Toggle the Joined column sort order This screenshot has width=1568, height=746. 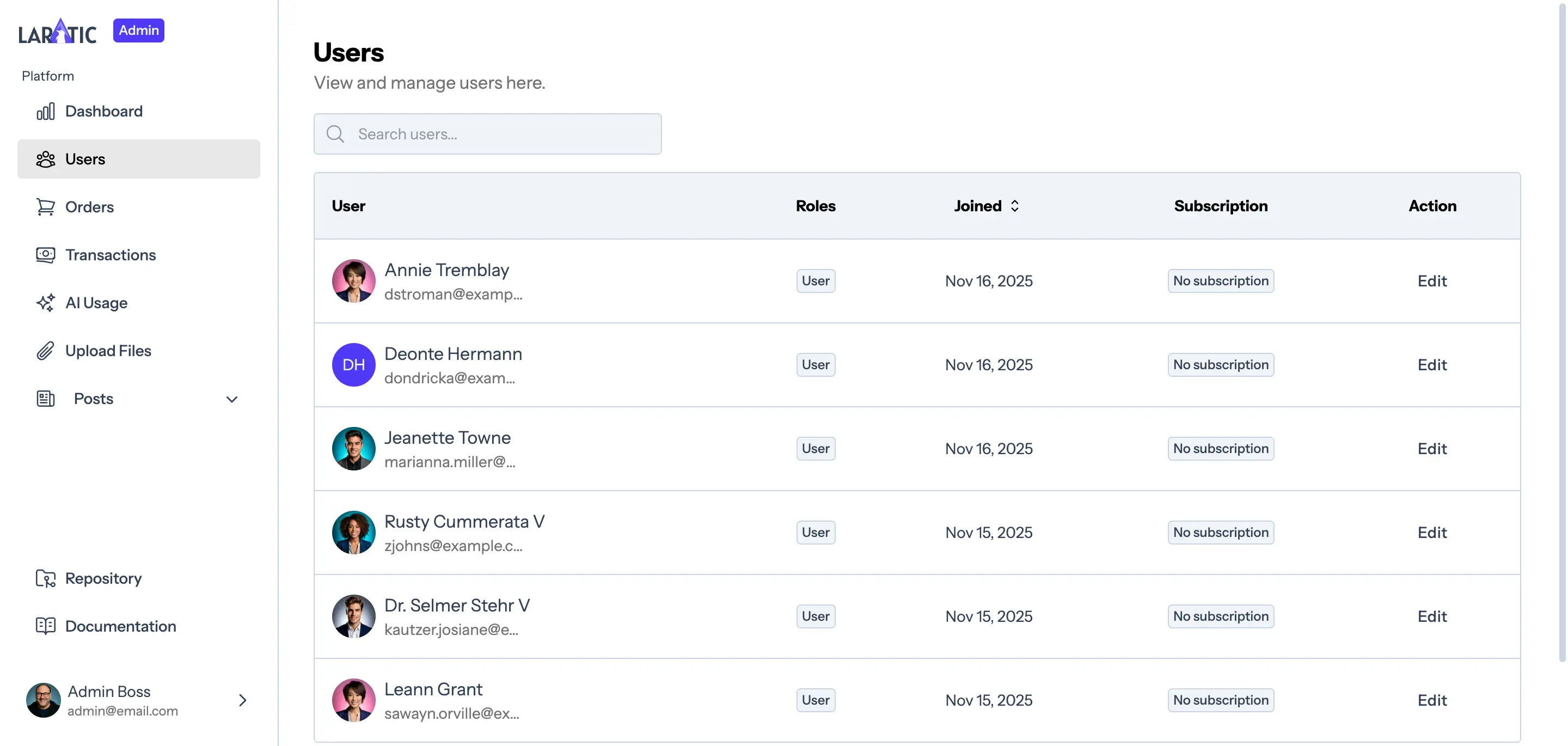click(1014, 206)
